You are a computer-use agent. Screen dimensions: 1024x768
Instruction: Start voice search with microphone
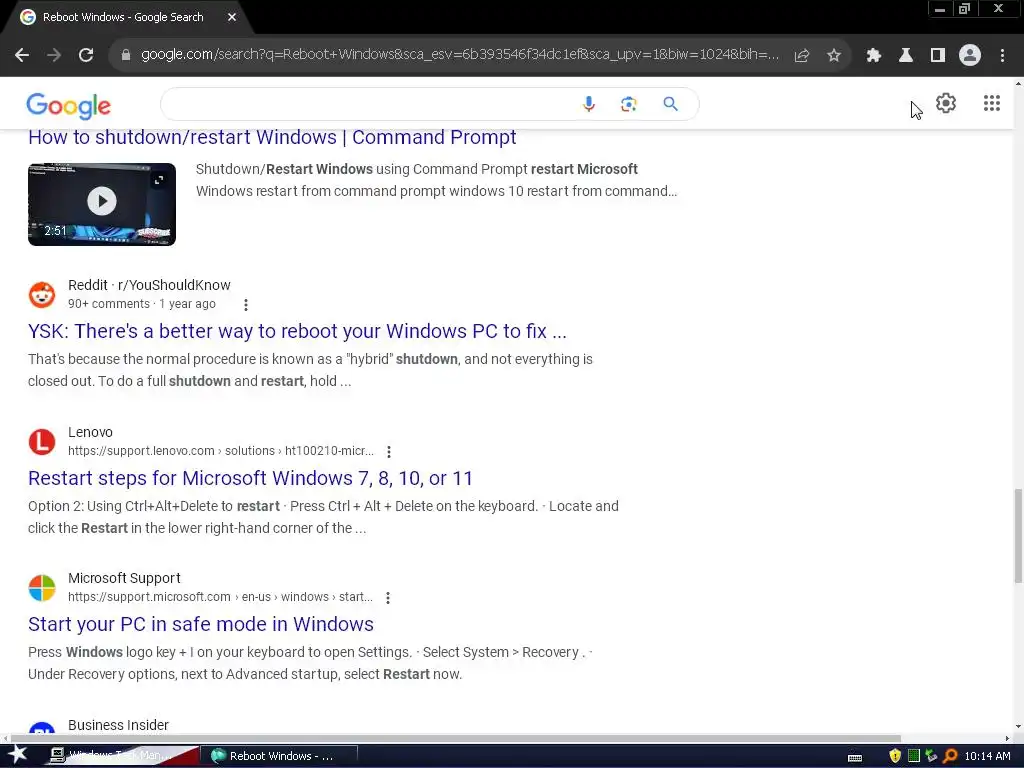(588, 104)
